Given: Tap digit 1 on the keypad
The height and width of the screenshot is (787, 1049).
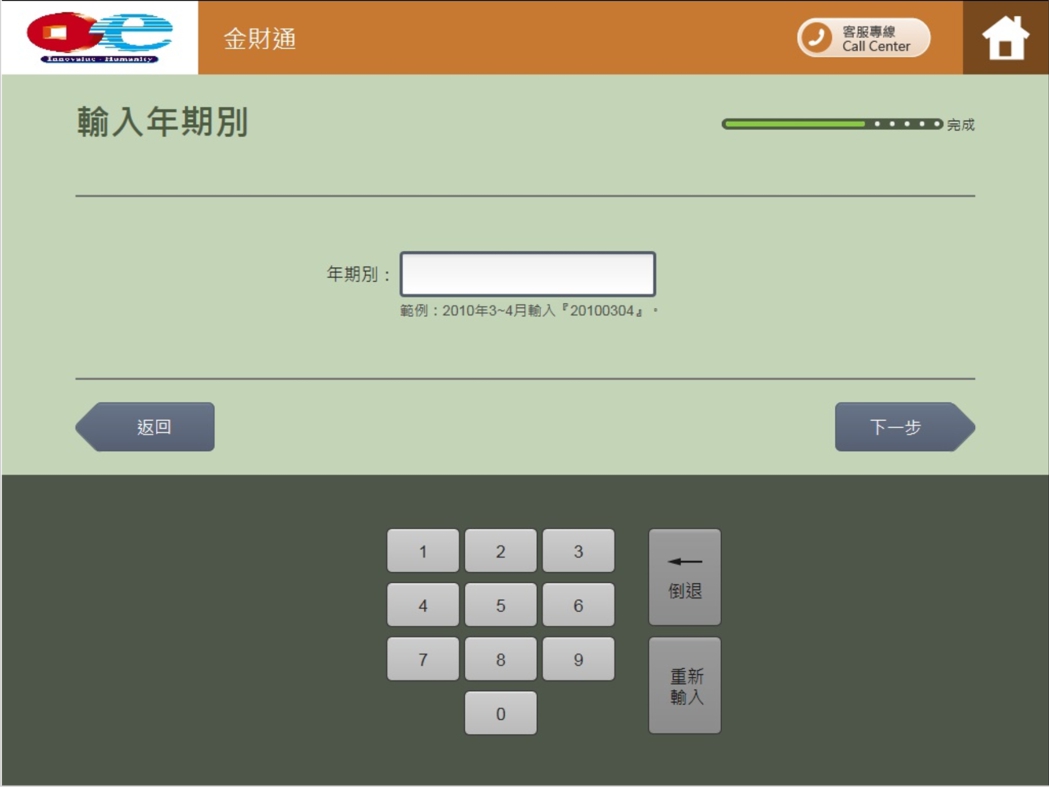Looking at the screenshot, I should pos(422,550).
